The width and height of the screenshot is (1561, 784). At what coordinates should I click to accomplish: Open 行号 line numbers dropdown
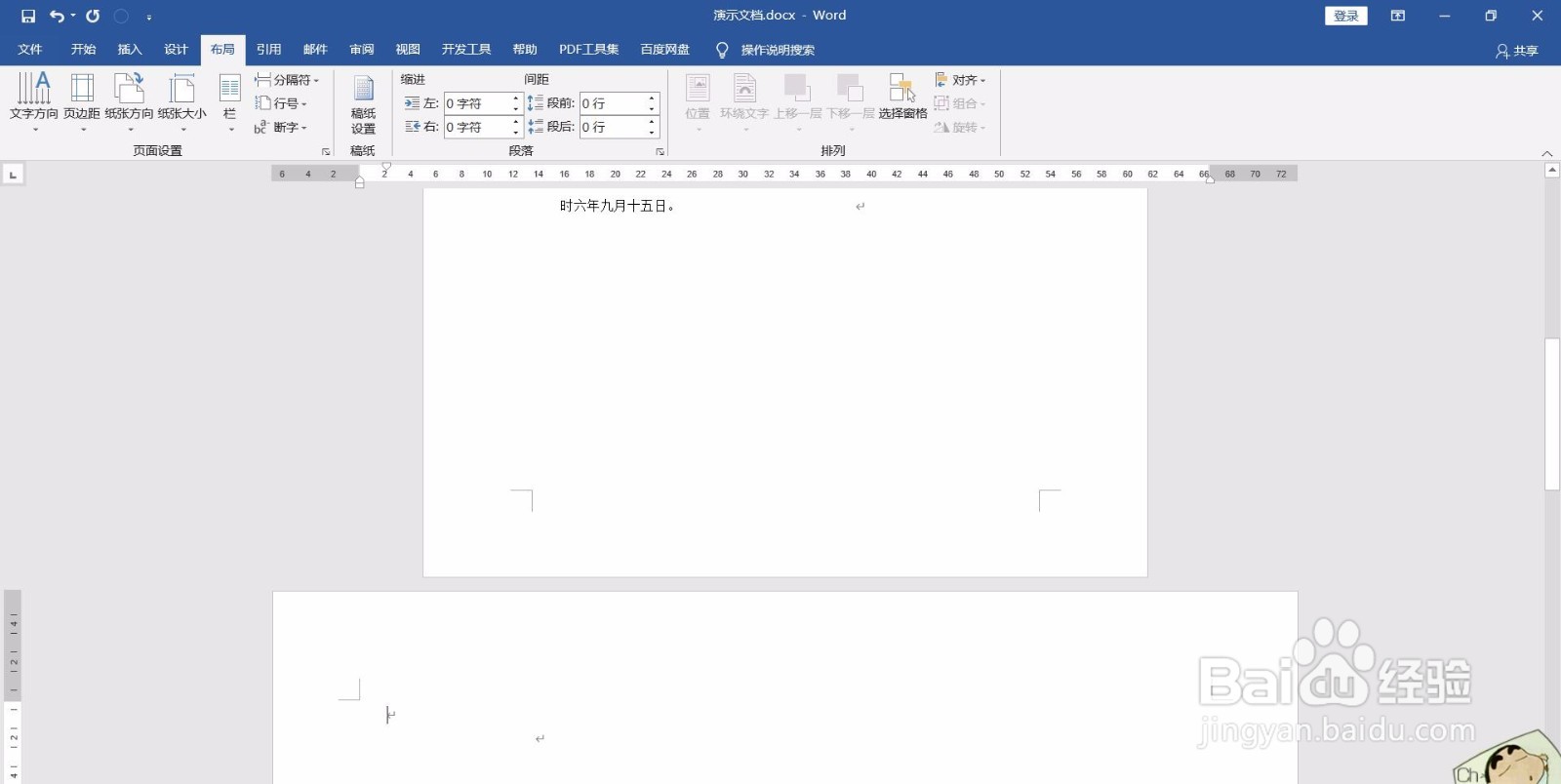(281, 103)
